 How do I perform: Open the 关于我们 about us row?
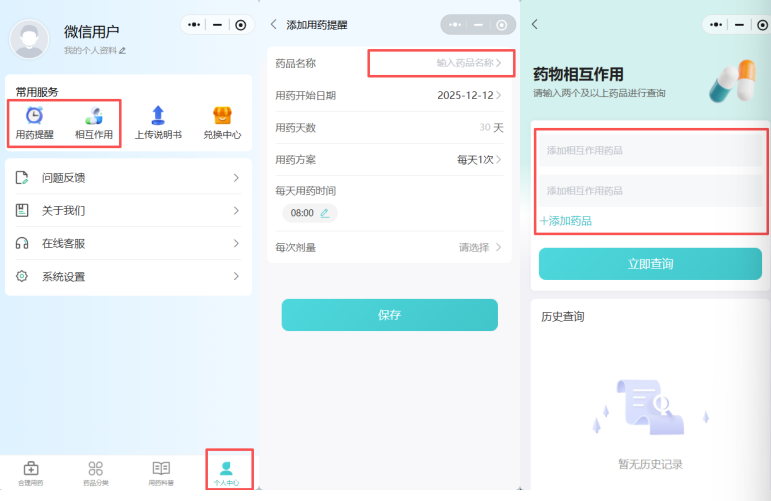pyautogui.click(x=128, y=210)
